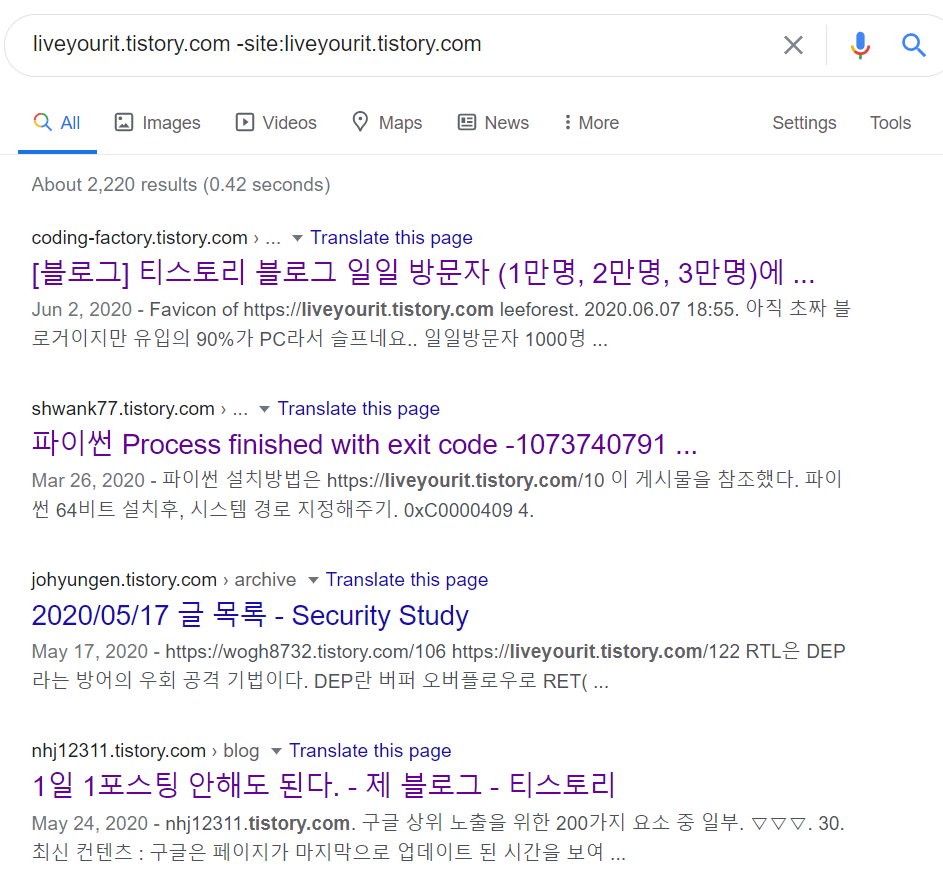Viewport: 943px width, 873px height.
Task: Click the nhj12311.tistory.com › blog URL text
Action: pyautogui.click(x=146, y=750)
